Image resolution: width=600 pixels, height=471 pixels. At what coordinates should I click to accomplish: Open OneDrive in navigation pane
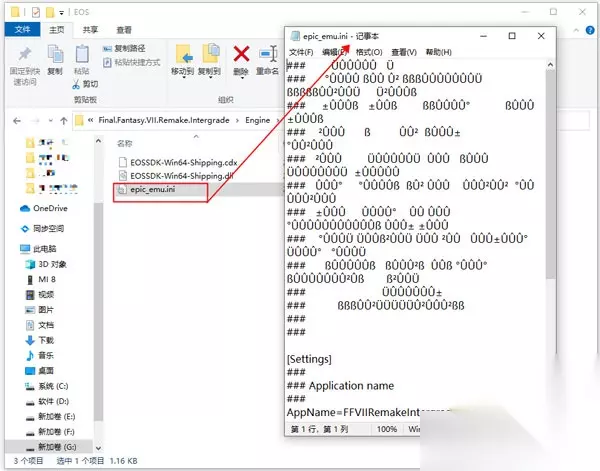click(x=44, y=209)
